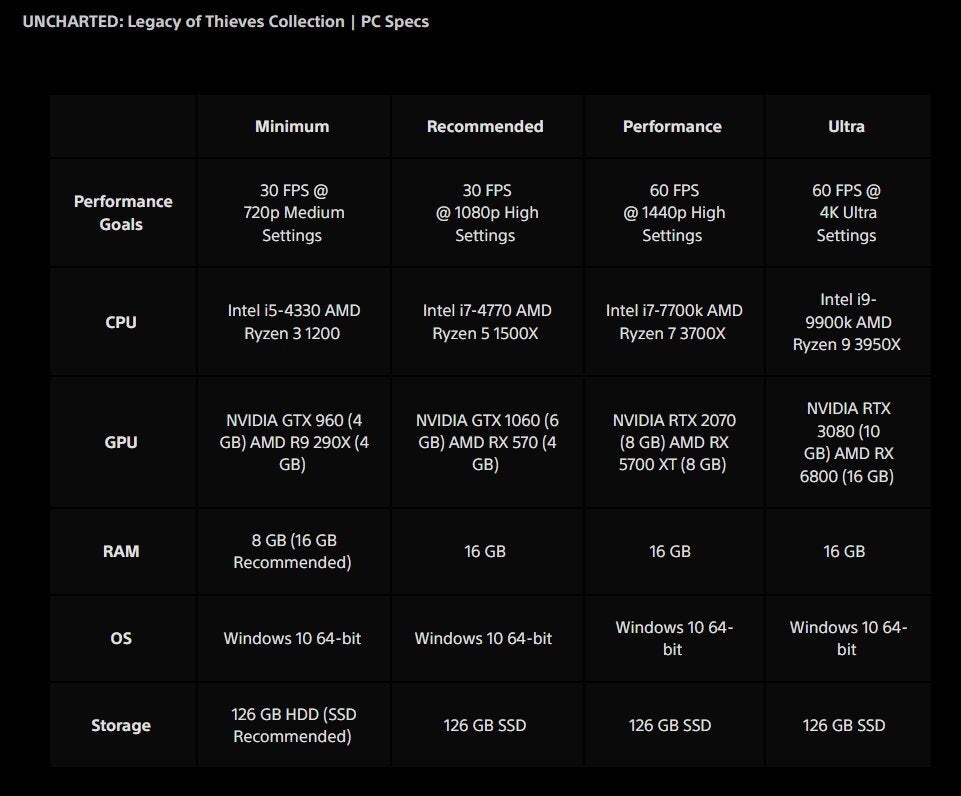Viewport: 961px width, 796px height.
Task: Select the NVIDIA GTX 1060 GPU cell
Action: click(x=485, y=442)
